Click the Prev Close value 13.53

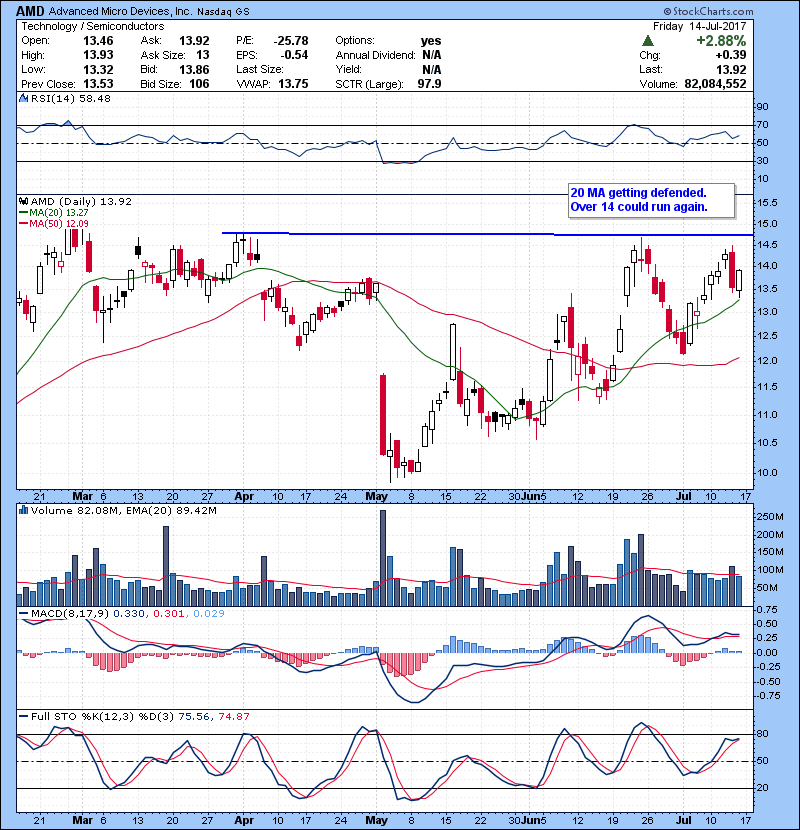(x=98, y=84)
